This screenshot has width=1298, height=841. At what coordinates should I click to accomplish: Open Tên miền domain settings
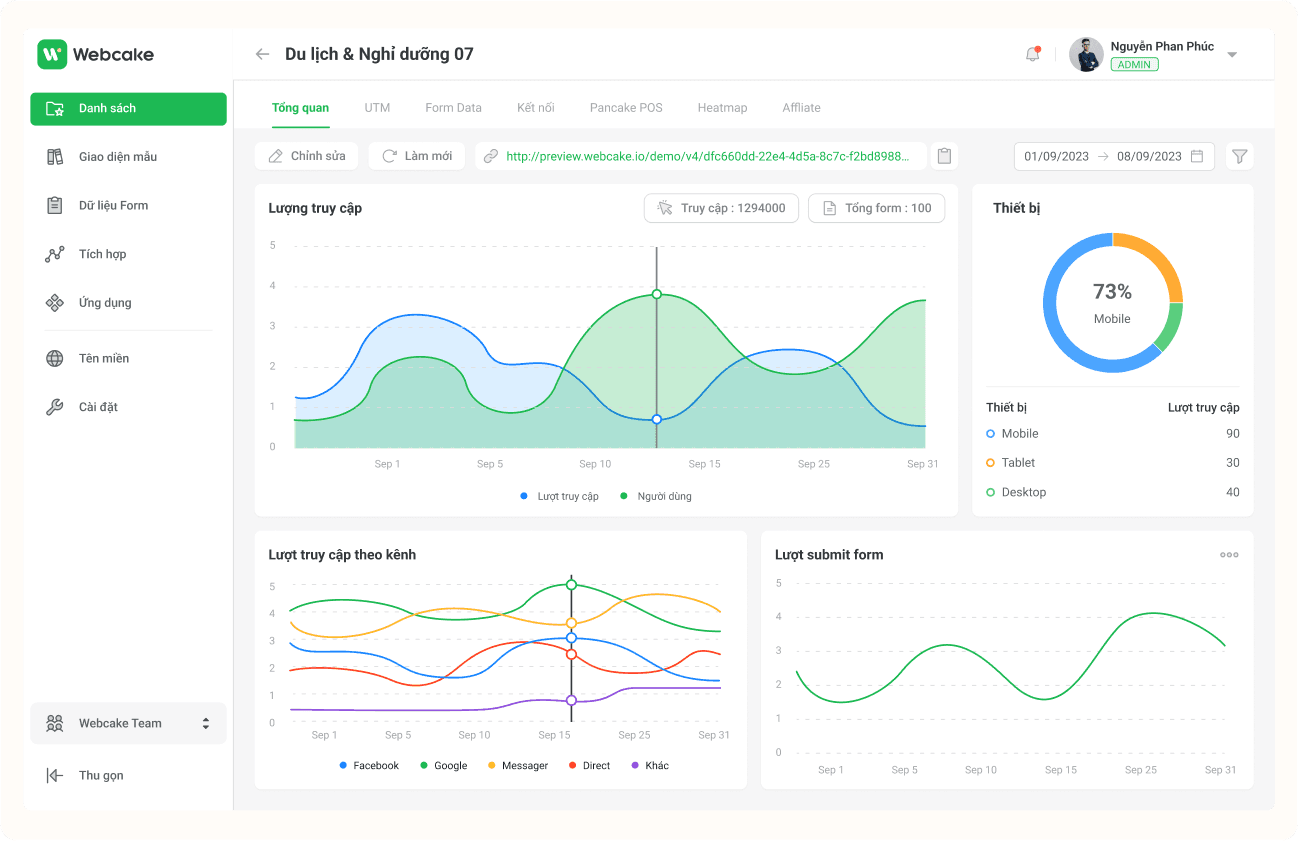click(x=106, y=358)
